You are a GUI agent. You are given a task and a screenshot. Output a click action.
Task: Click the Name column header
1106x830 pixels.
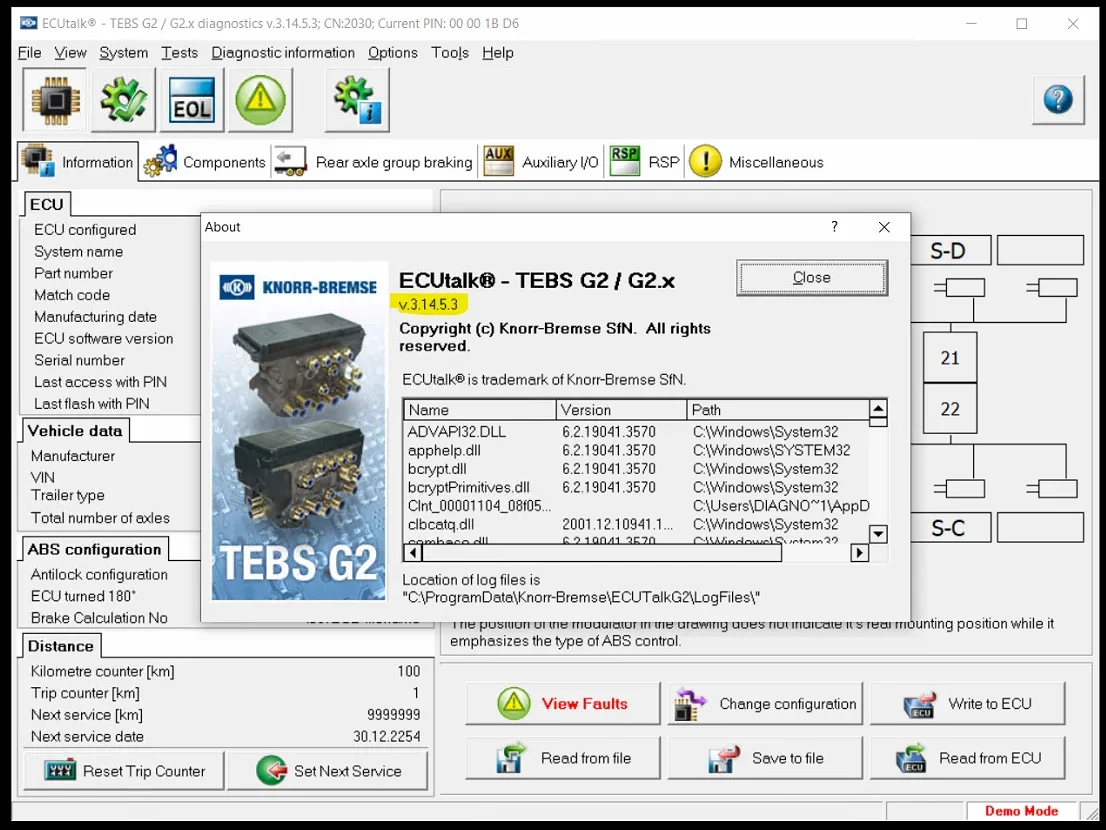(x=480, y=410)
